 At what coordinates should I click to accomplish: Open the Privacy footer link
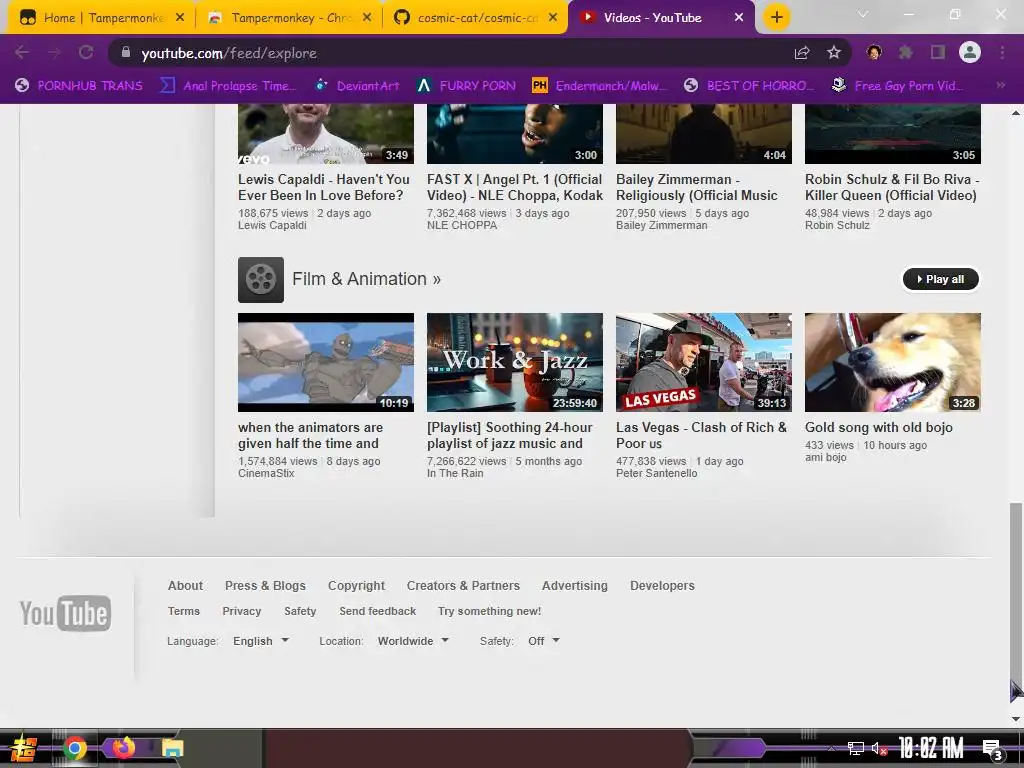pyautogui.click(x=242, y=611)
